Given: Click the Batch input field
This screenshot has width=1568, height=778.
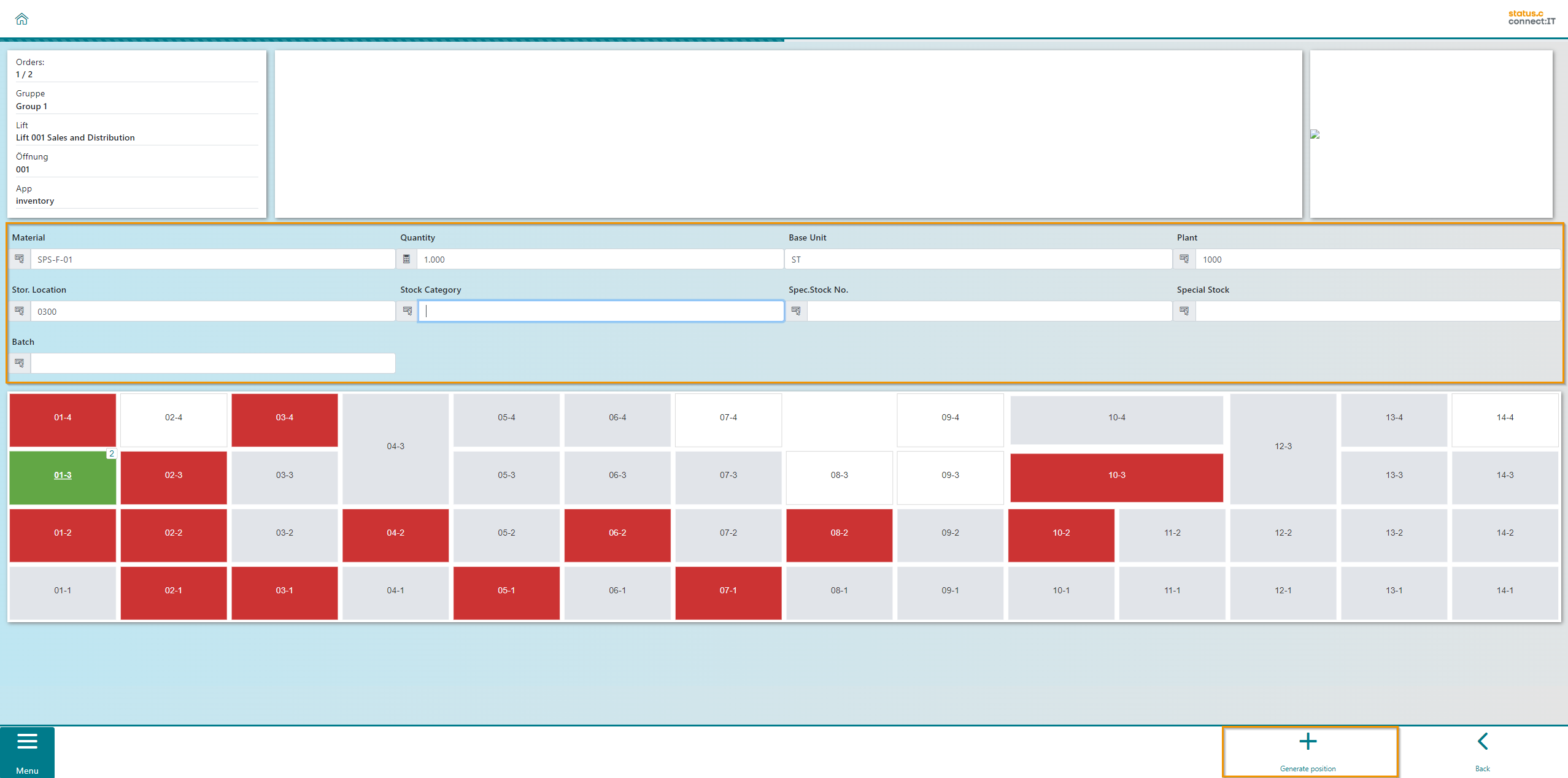Looking at the screenshot, I should pyautogui.click(x=212, y=363).
